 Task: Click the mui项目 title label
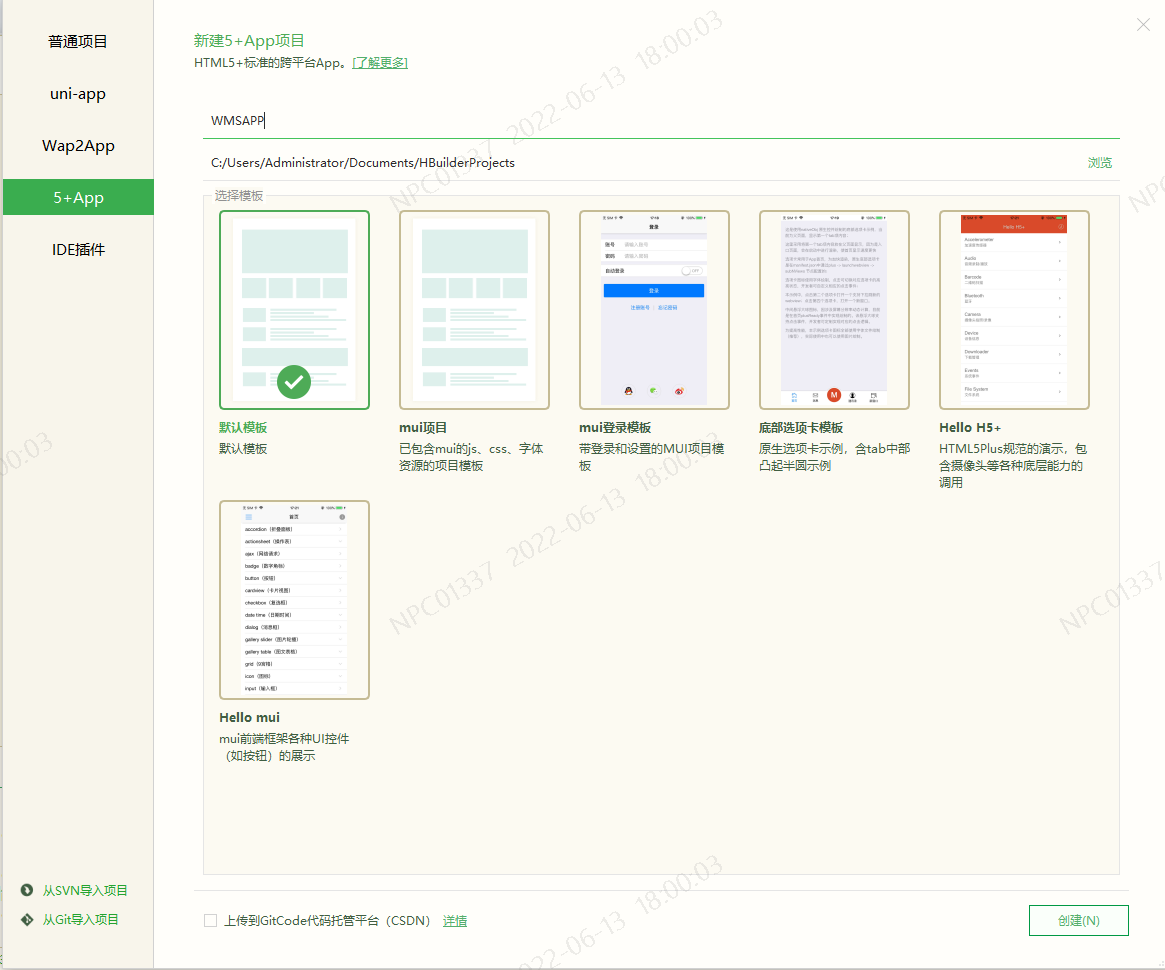[x=423, y=428]
